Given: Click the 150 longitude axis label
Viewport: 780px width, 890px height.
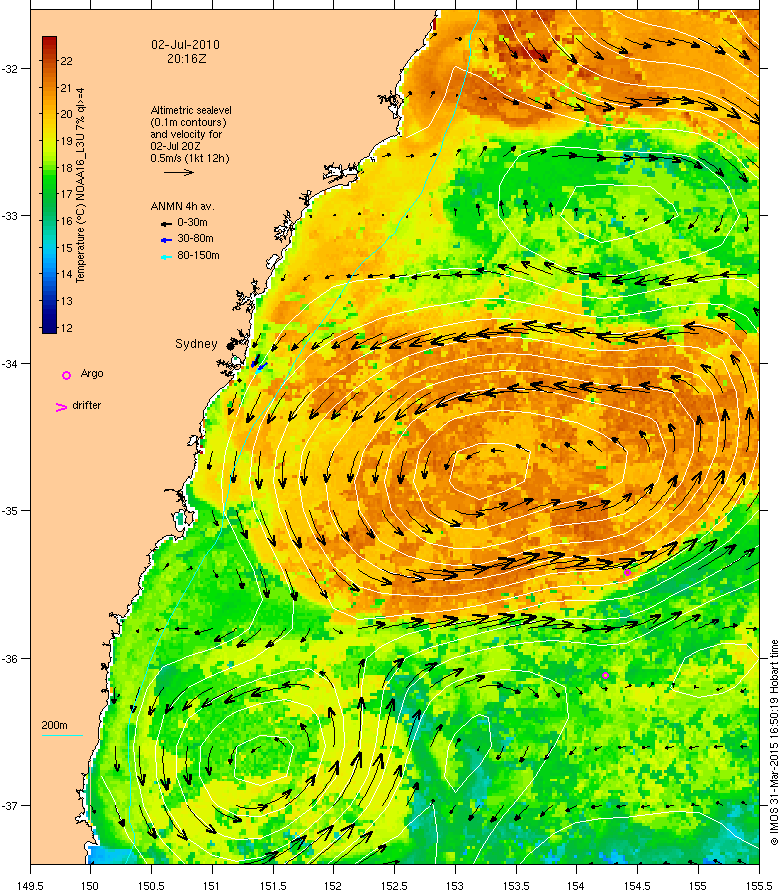Looking at the screenshot, I should (90, 885).
